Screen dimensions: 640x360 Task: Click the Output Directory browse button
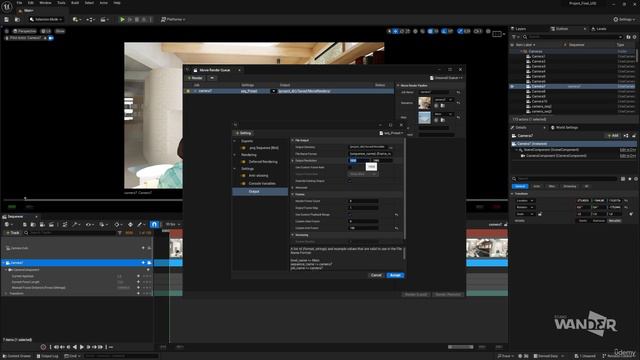tap(391, 147)
